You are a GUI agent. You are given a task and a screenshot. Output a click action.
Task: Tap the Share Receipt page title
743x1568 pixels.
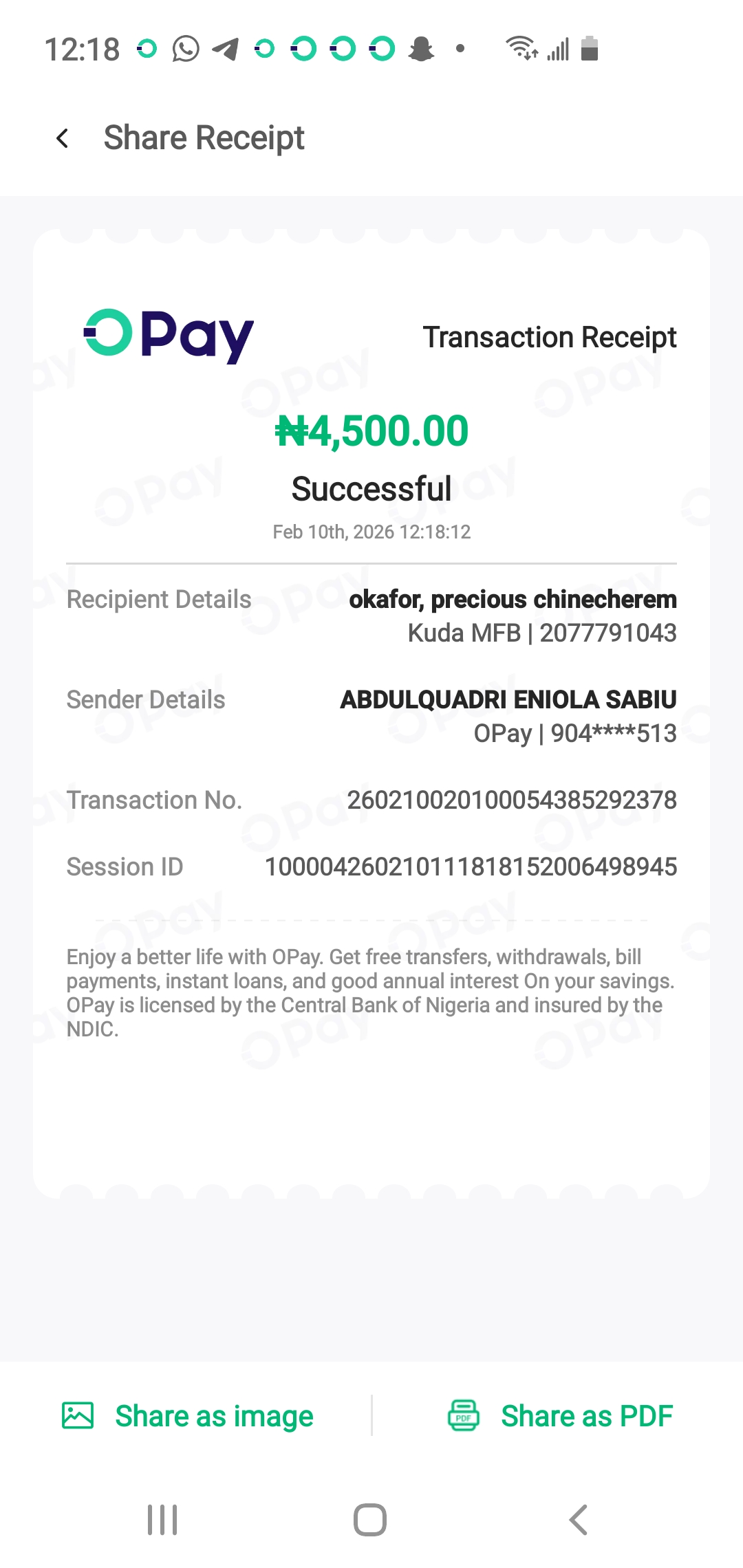click(x=204, y=138)
